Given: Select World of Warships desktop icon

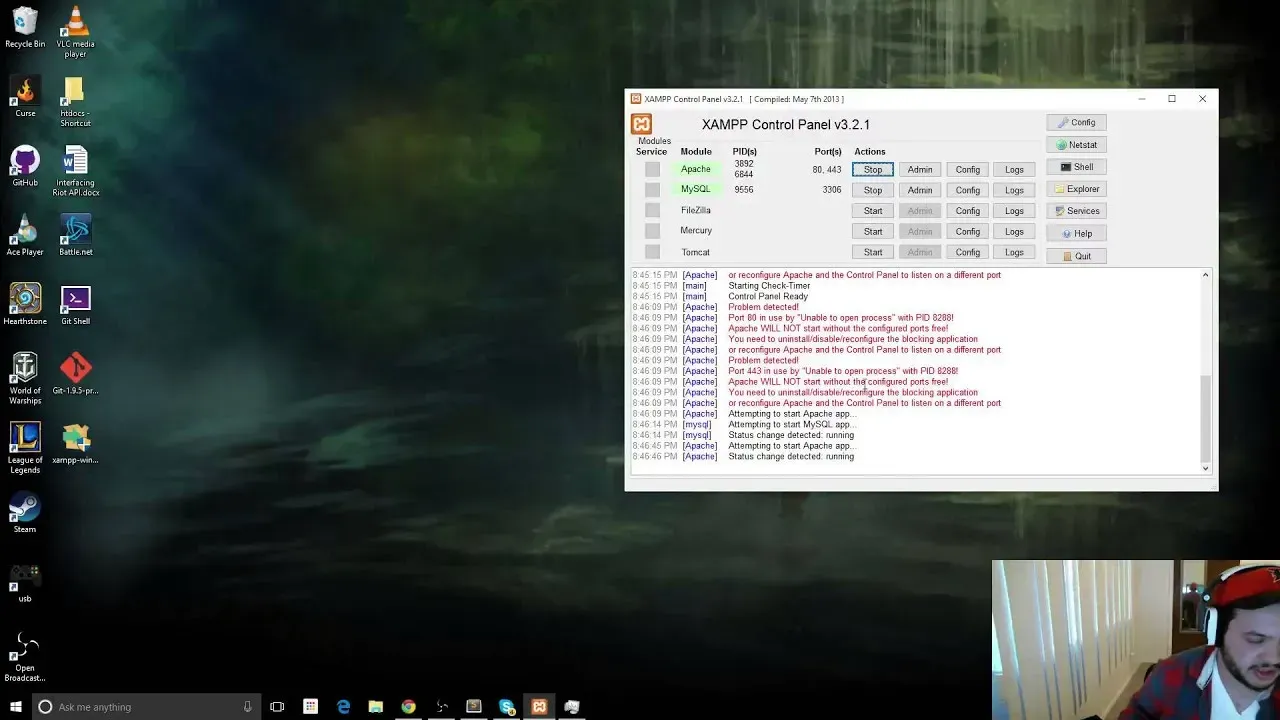Looking at the screenshot, I should coord(25,378).
